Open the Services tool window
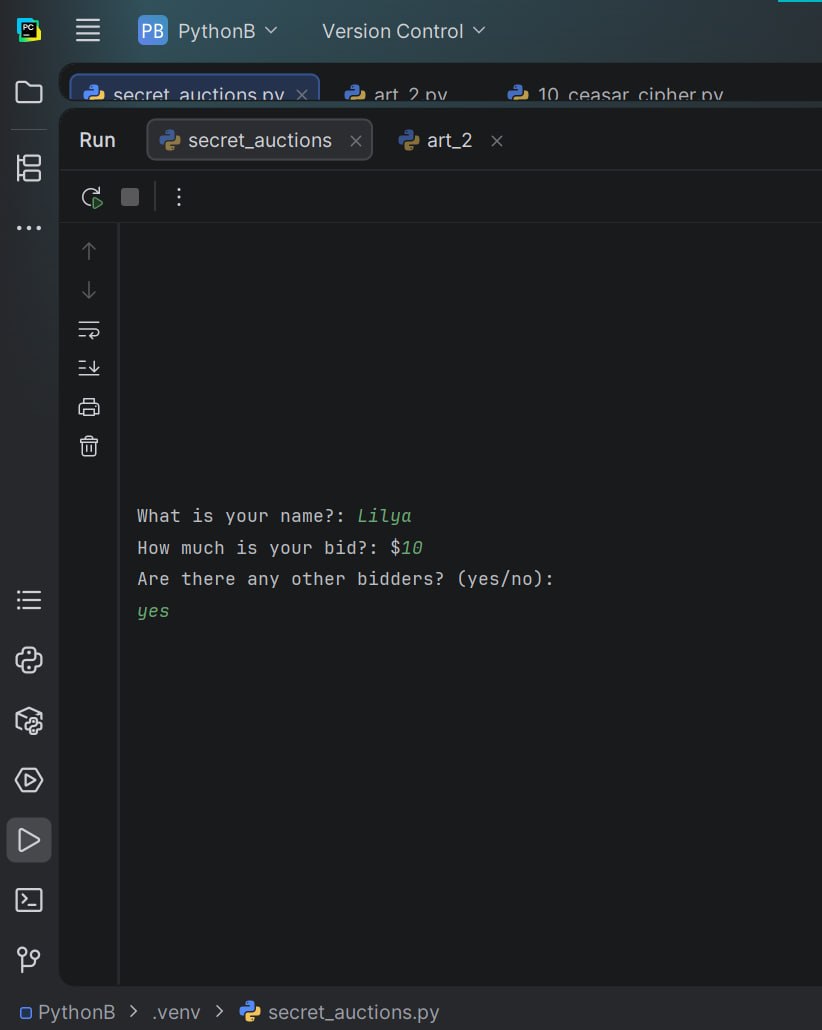Screen dimensions: 822x1030 click(29, 780)
